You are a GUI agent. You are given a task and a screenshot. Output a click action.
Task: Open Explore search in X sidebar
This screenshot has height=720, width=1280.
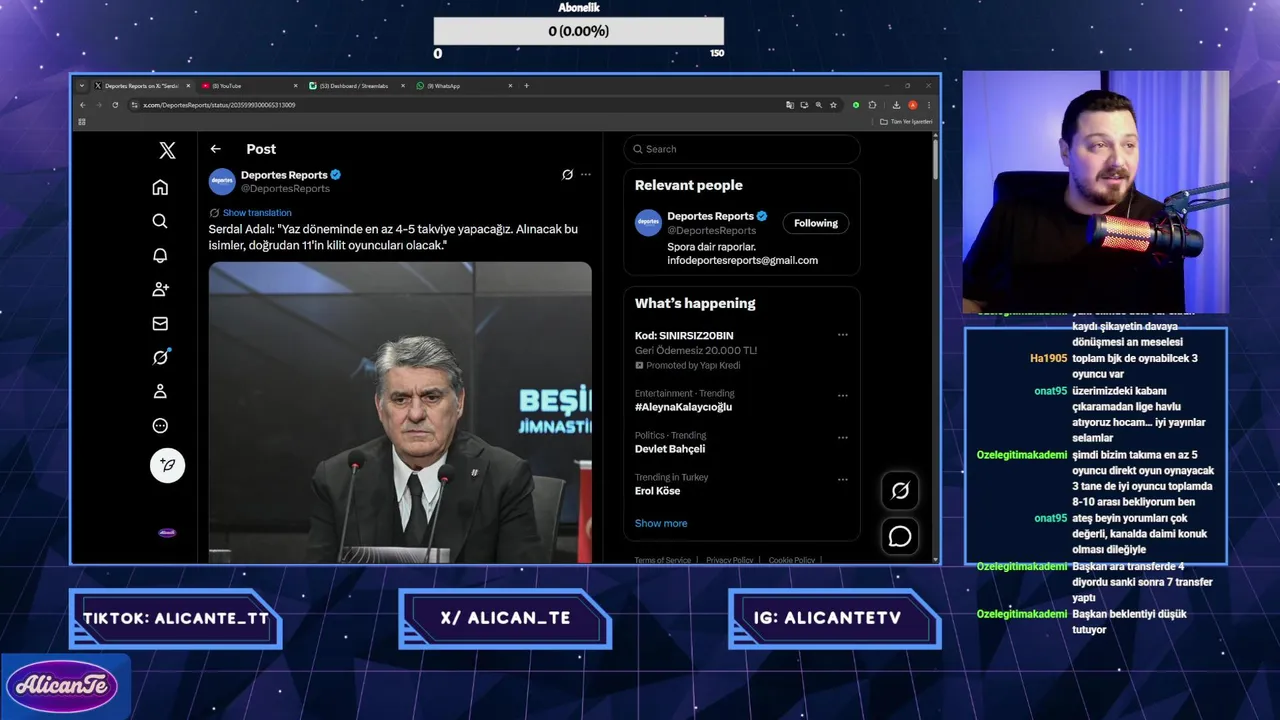click(x=160, y=221)
